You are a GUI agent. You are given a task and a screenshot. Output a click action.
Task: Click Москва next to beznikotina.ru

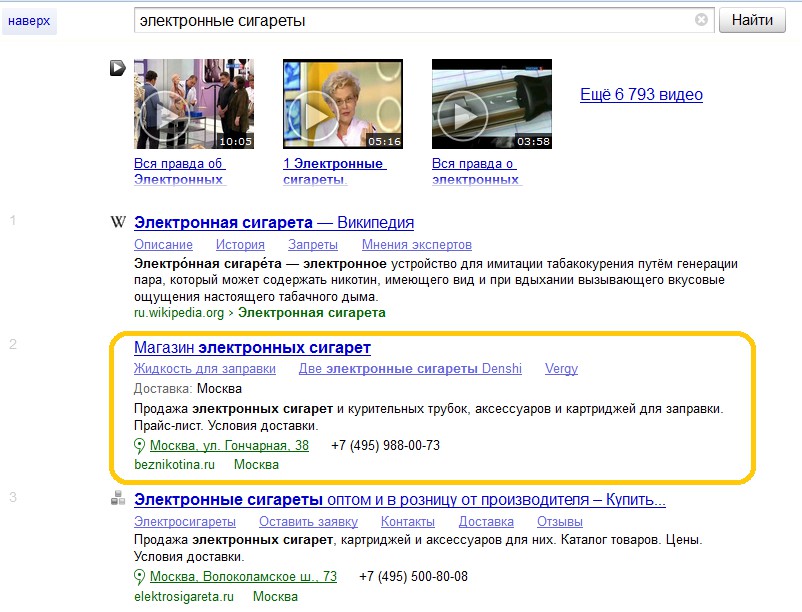tap(256, 464)
